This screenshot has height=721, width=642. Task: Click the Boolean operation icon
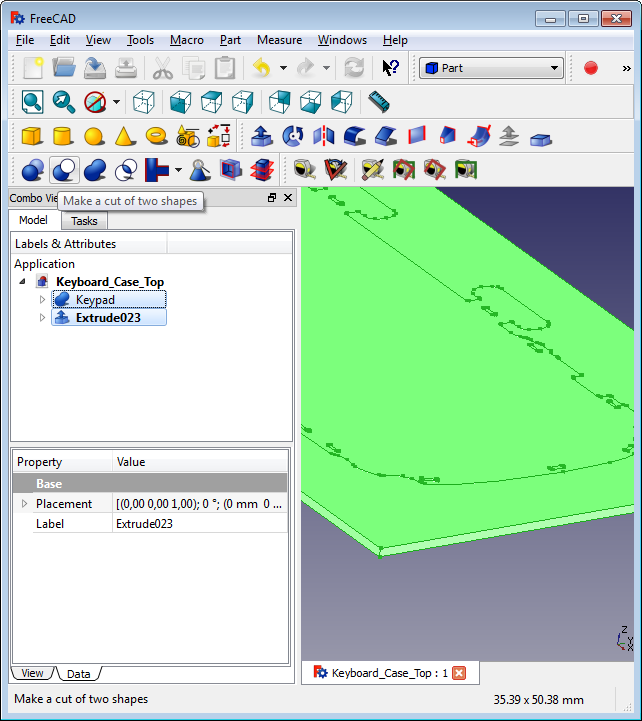click(33, 170)
